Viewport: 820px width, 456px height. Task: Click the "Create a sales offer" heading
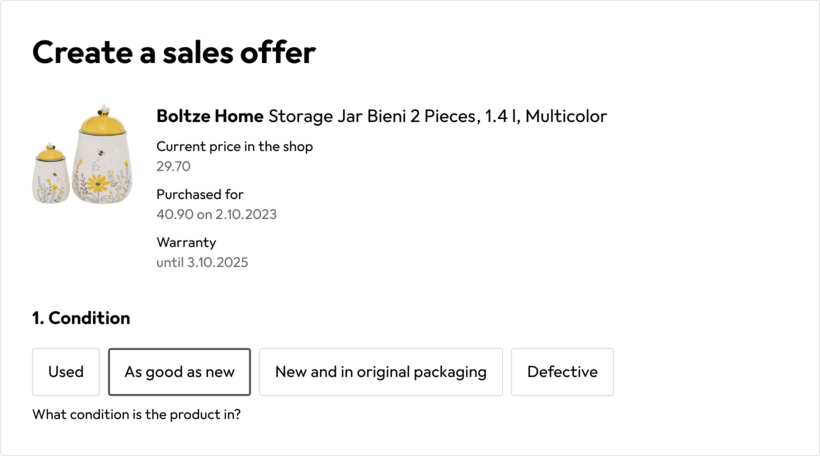click(174, 52)
